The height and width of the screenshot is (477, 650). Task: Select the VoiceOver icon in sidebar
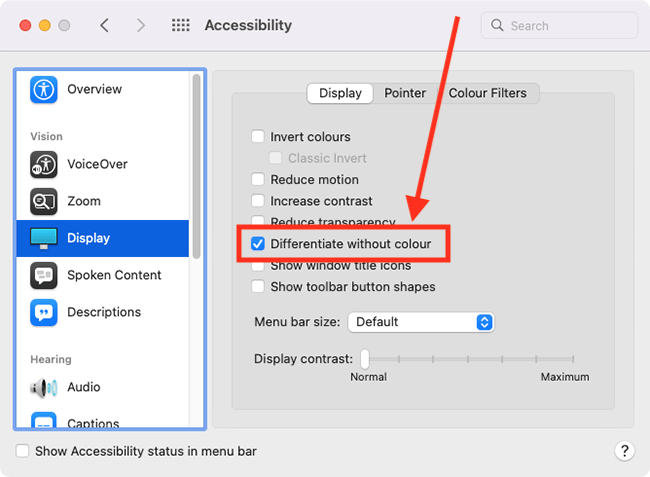click(44, 165)
